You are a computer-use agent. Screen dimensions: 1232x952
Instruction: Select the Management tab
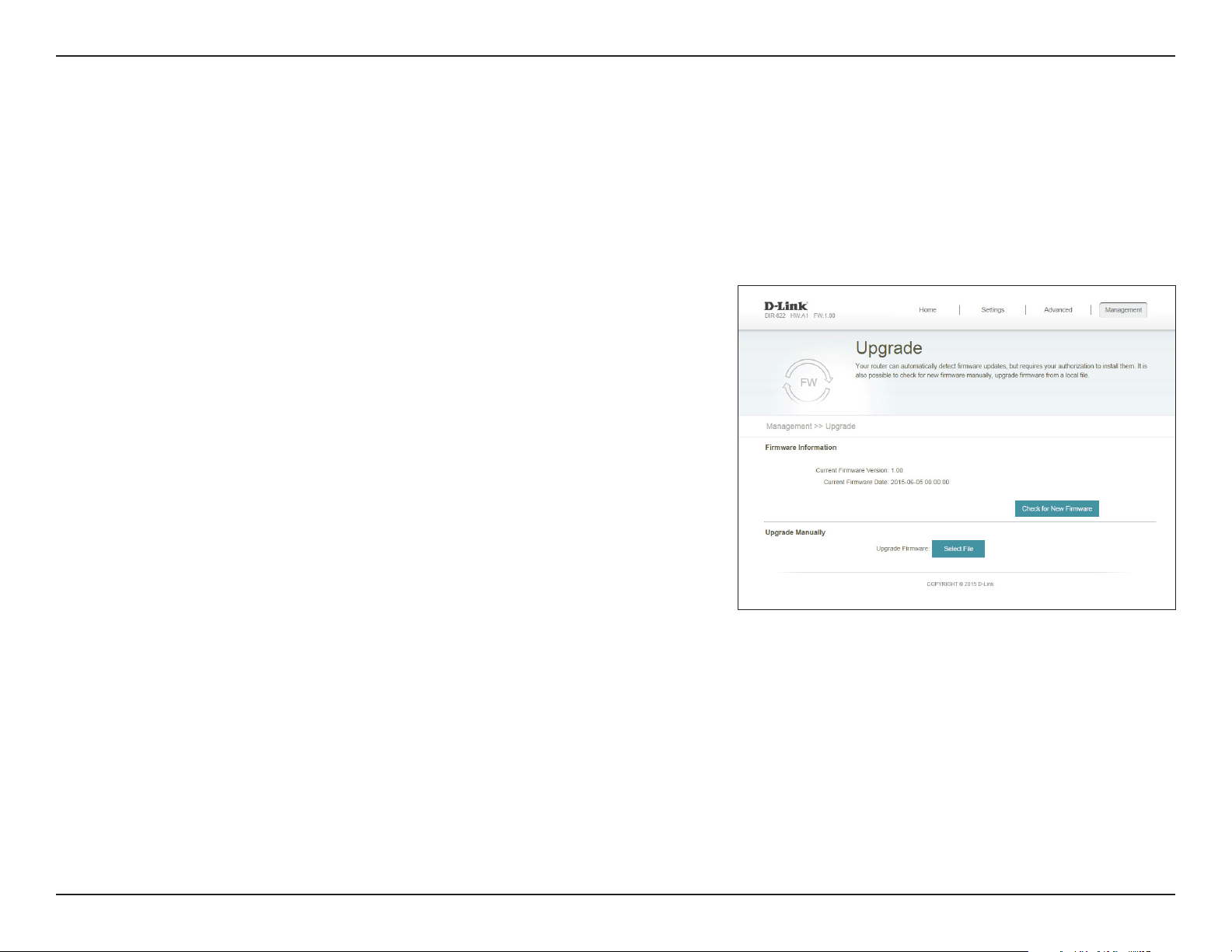[1123, 309]
